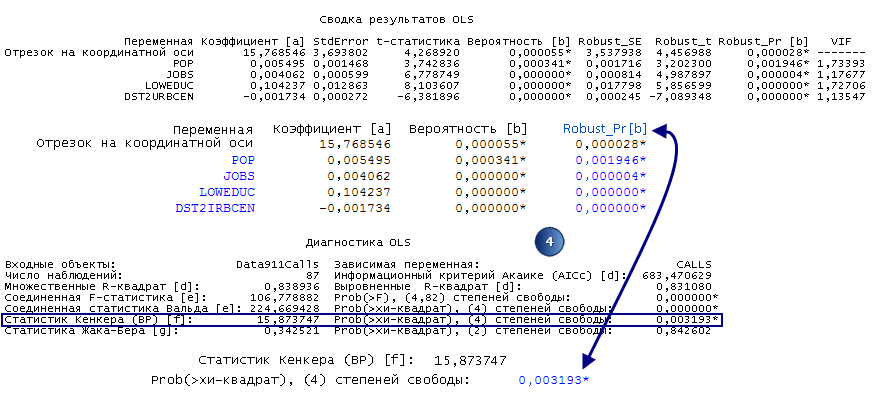The width and height of the screenshot is (874, 395).
Task: Select the "DST2URBCEN" row label
Action: click(x=158, y=96)
